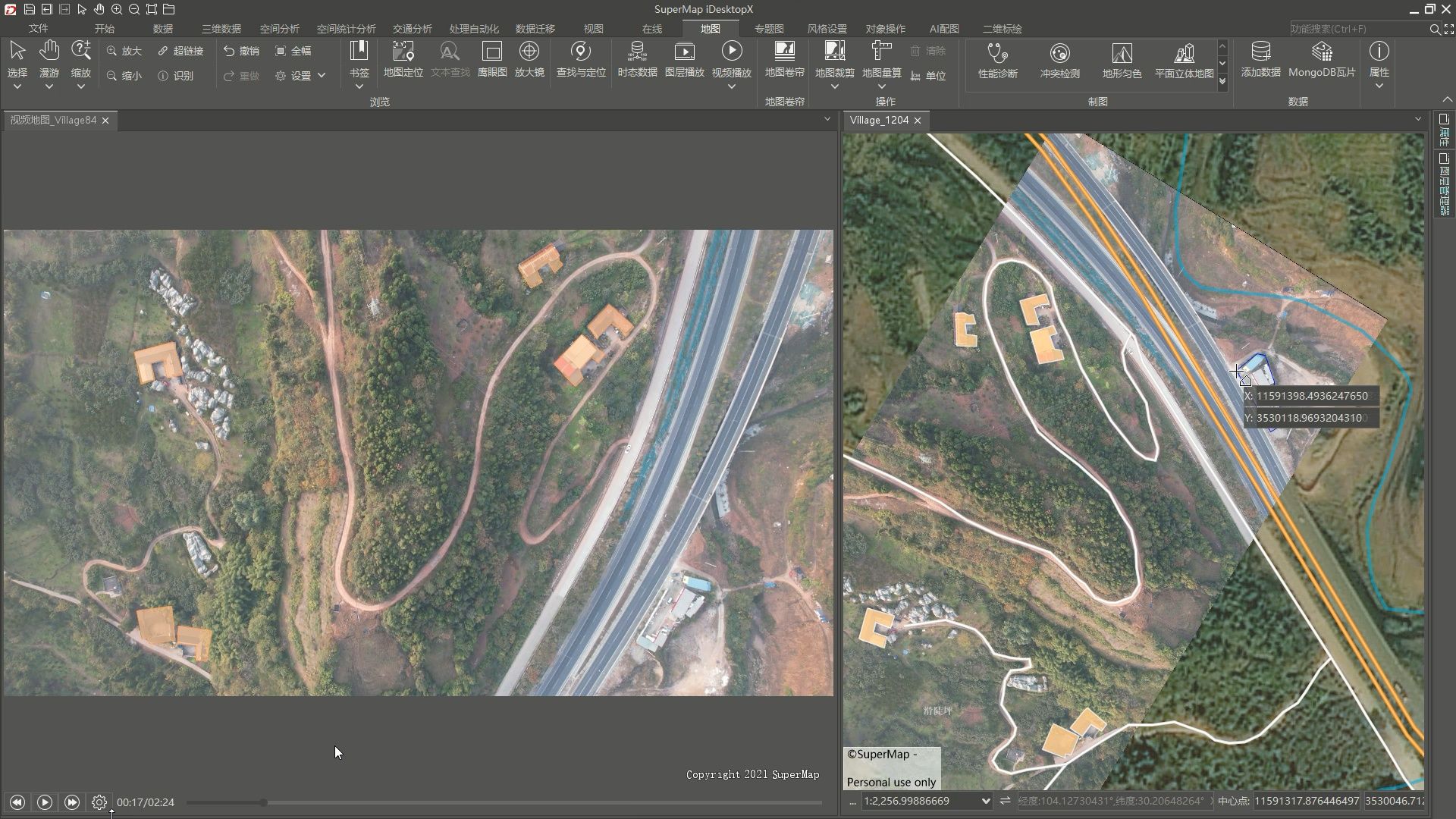Image resolution: width=1456 pixels, height=819 pixels.
Task: Expand the 选择 dropdown arrow
Action: click(x=17, y=86)
